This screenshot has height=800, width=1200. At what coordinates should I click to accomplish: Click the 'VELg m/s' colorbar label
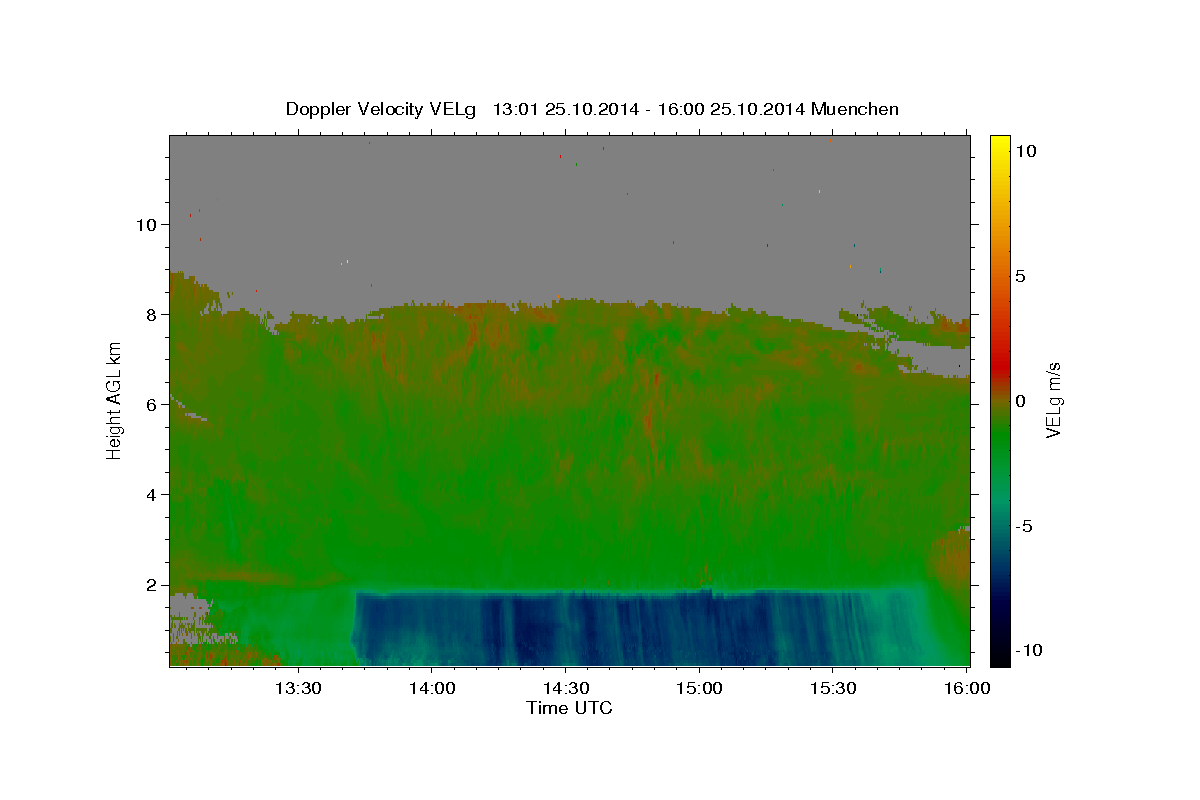coord(1054,400)
